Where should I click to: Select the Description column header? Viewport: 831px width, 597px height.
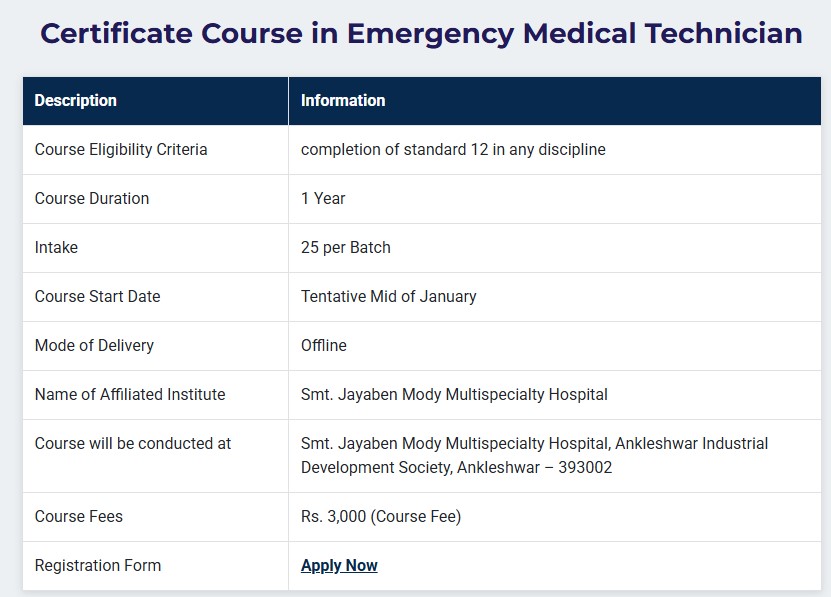coord(76,100)
